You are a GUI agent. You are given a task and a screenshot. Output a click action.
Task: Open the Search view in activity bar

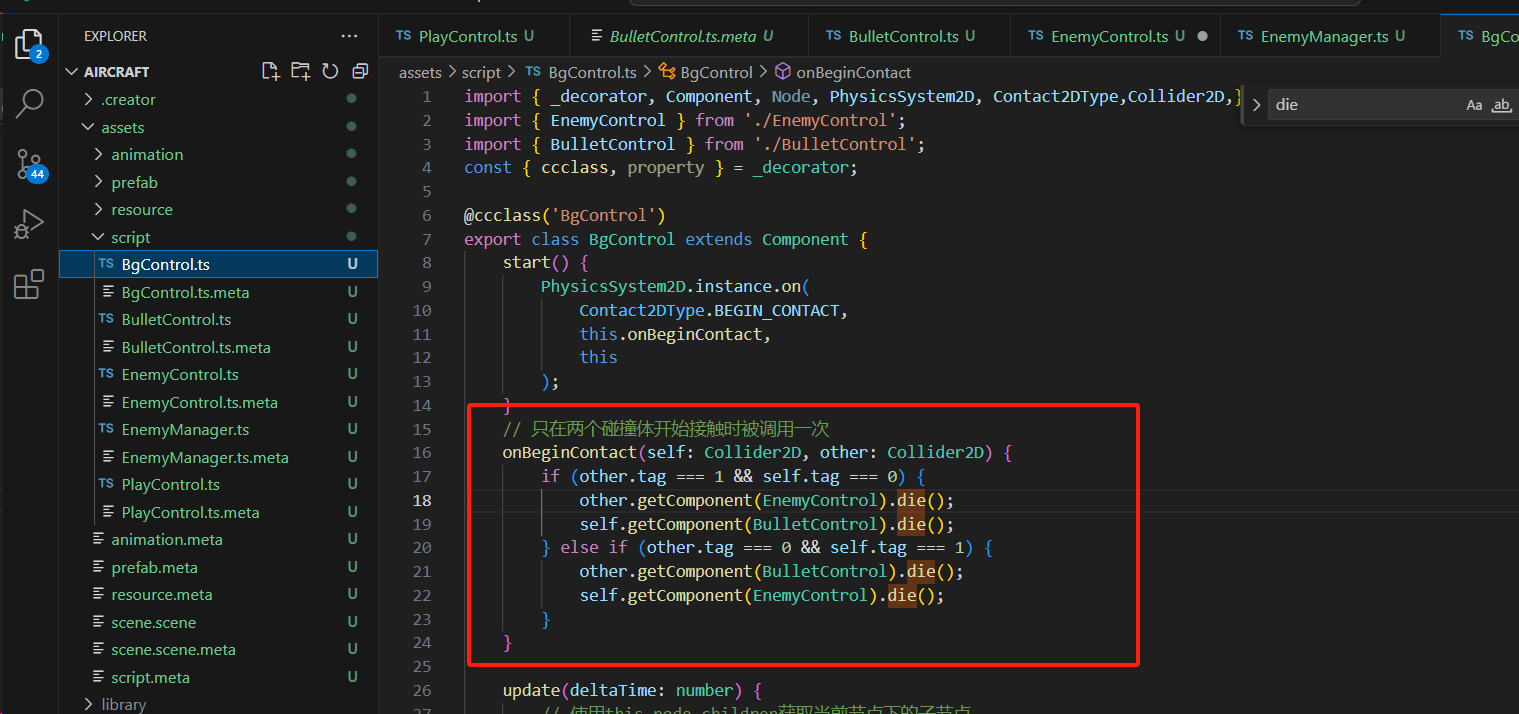(29, 103)
